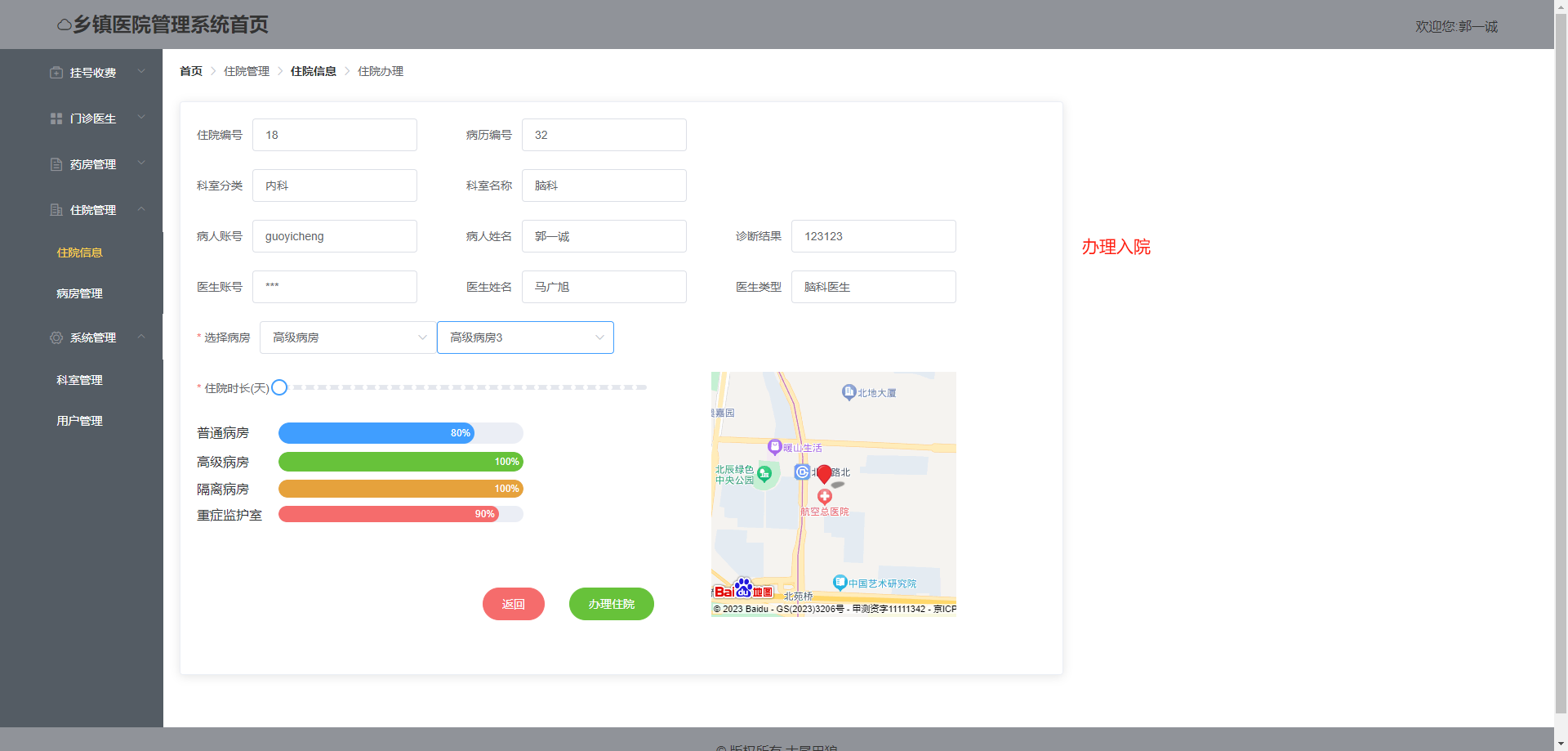Go to 科室管理 in the sidebar
Screen dimensions: 1568x751
[x=79, y=380]
